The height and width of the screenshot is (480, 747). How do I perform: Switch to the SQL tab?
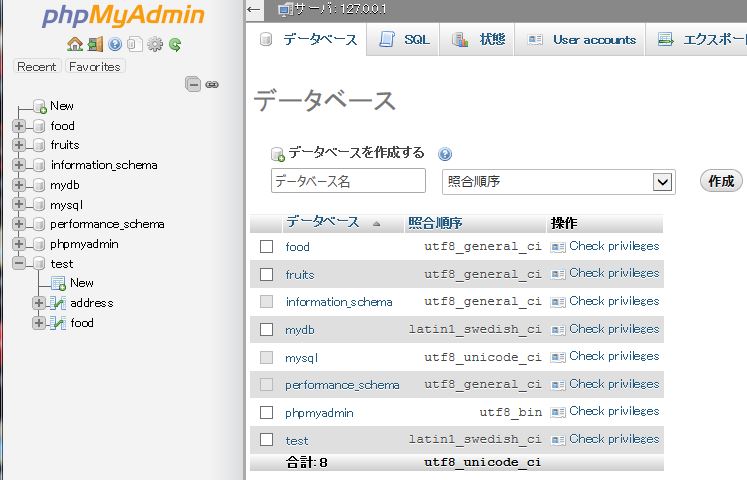point(406,40)
